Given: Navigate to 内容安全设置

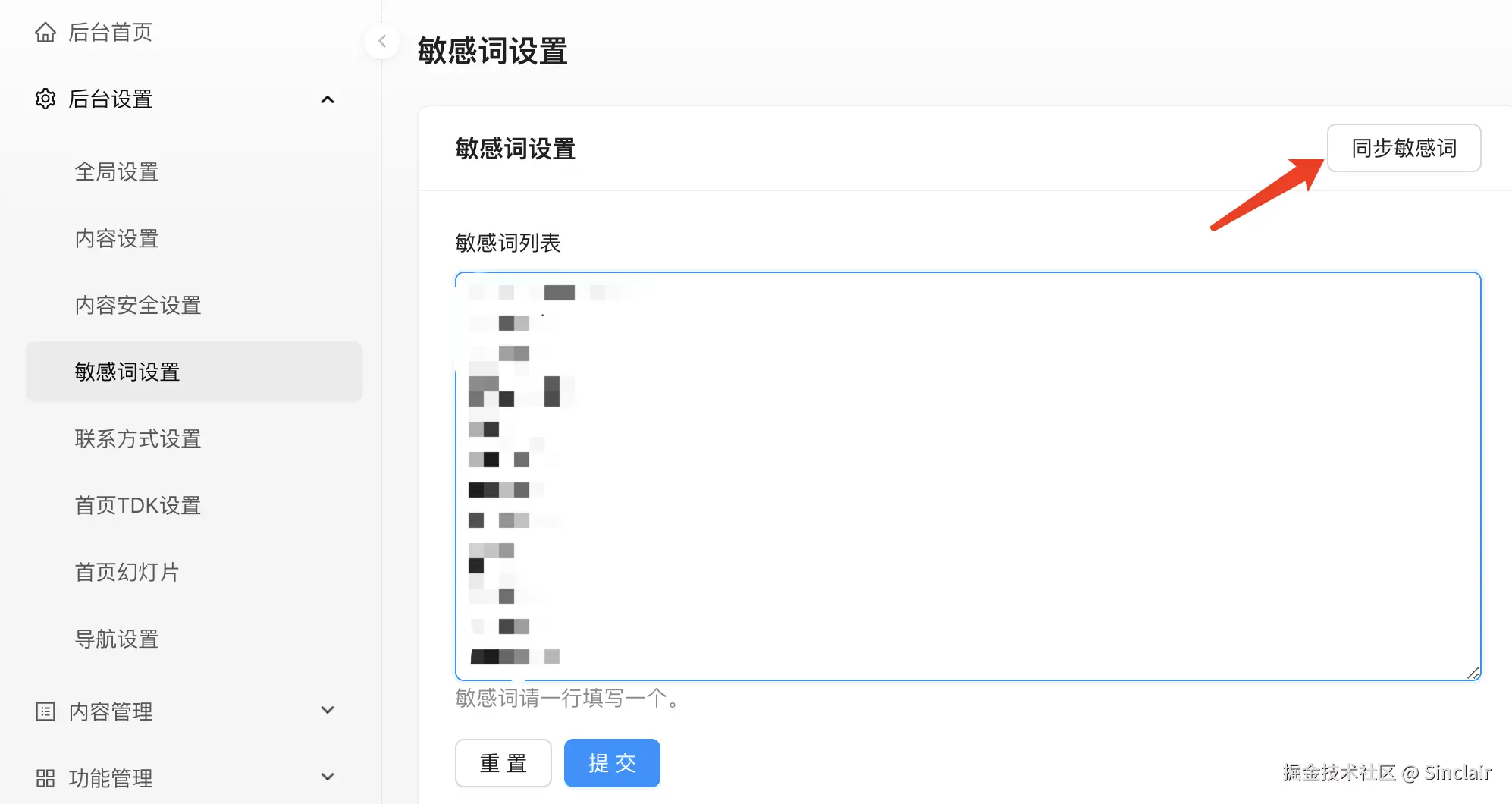Looking at the screenshot, I should pos(138,306).
